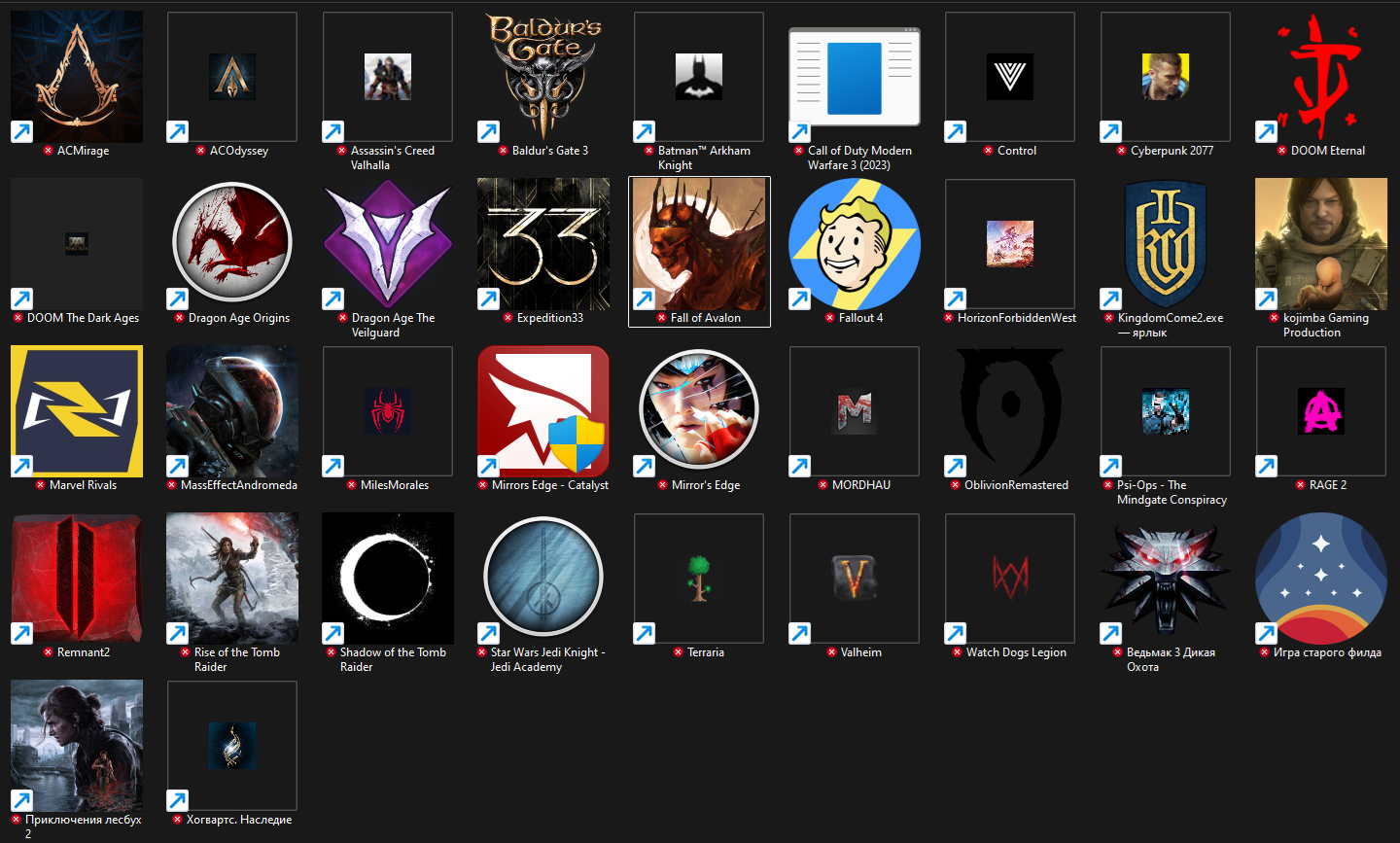1400x843 pixels.
Task: Click the Batman Arkham Knight bat icon
Action: 699,77
